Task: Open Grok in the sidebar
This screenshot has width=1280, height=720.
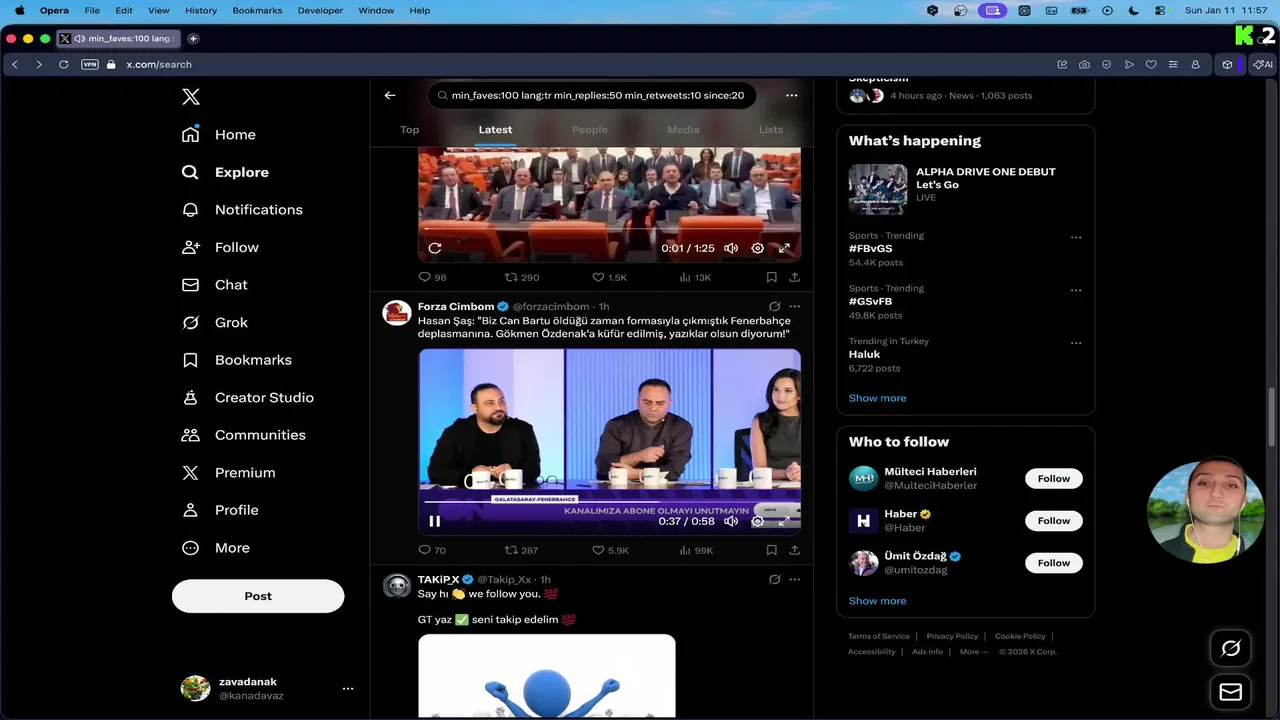Action: tap(214, 322)
